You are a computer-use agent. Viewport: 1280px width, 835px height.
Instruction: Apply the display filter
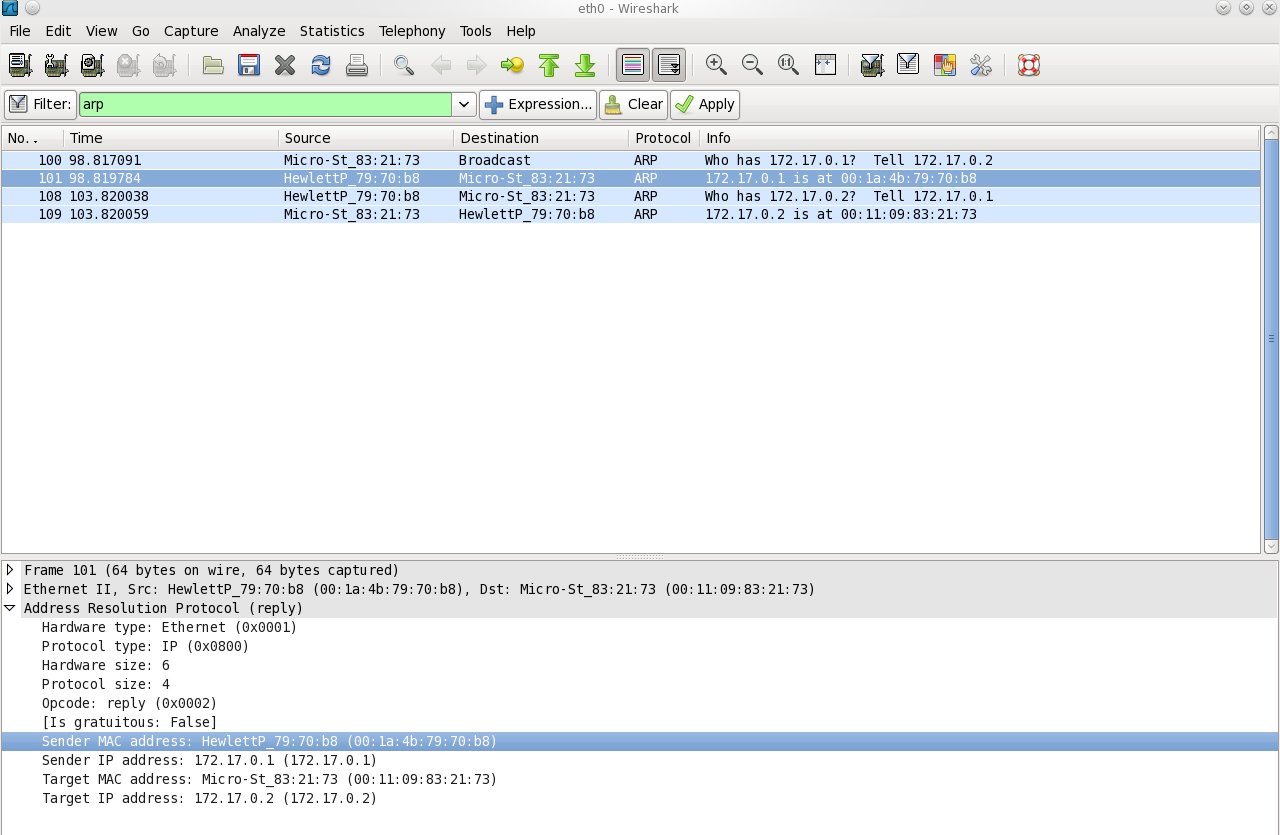coord(705,104)
